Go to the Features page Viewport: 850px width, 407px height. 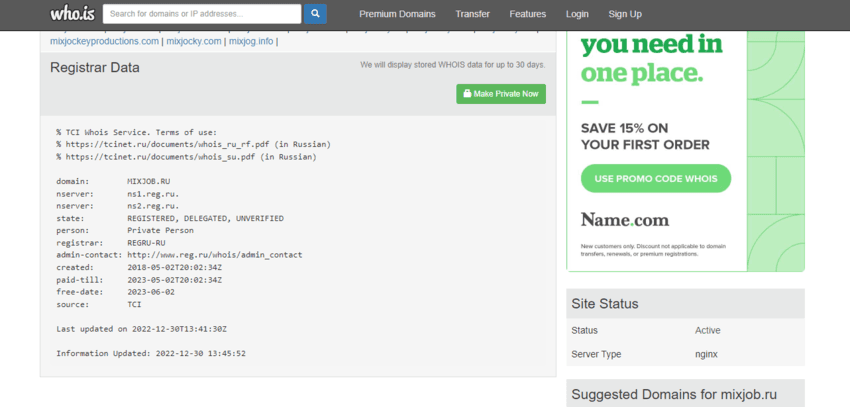tap(527, 14)
